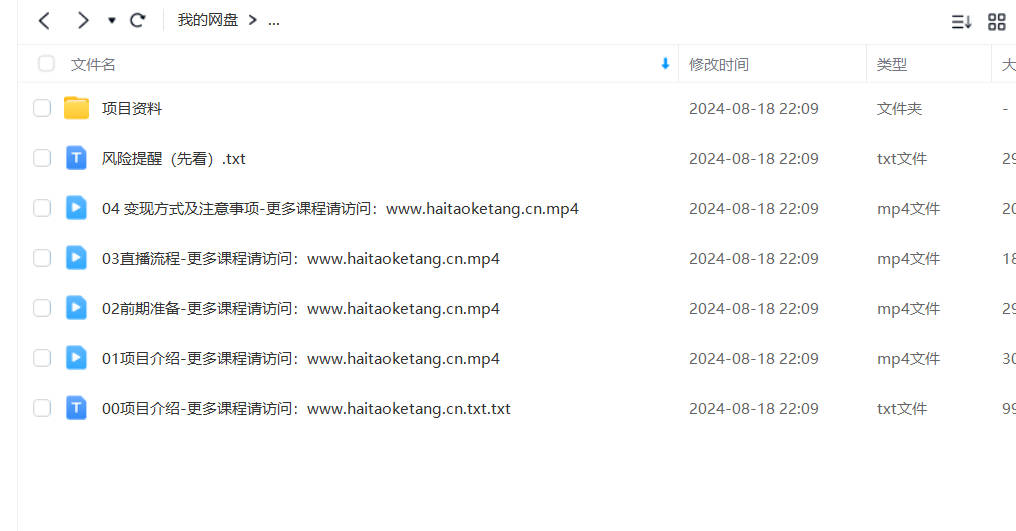Click the video icon of 01项目介绍
The height and width of the screenshot is (531, 1016).
click(x=76, y=357)
